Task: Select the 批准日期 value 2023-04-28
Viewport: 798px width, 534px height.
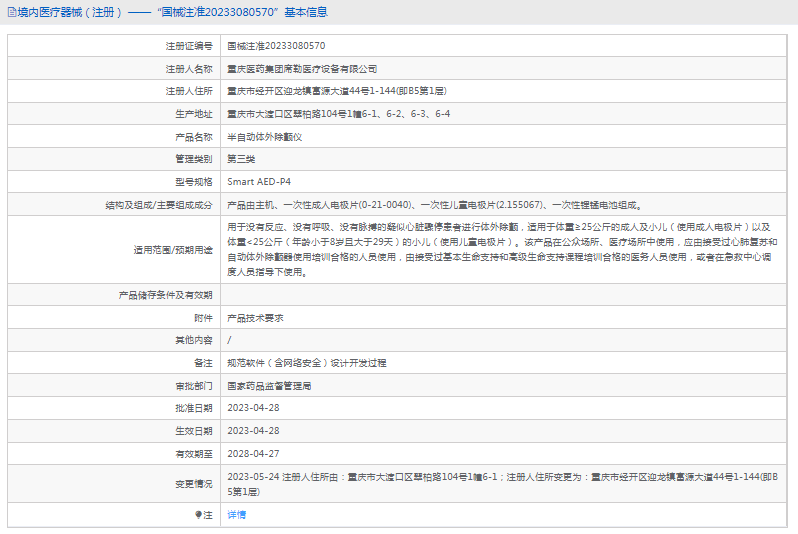Action: pos(253,408)
